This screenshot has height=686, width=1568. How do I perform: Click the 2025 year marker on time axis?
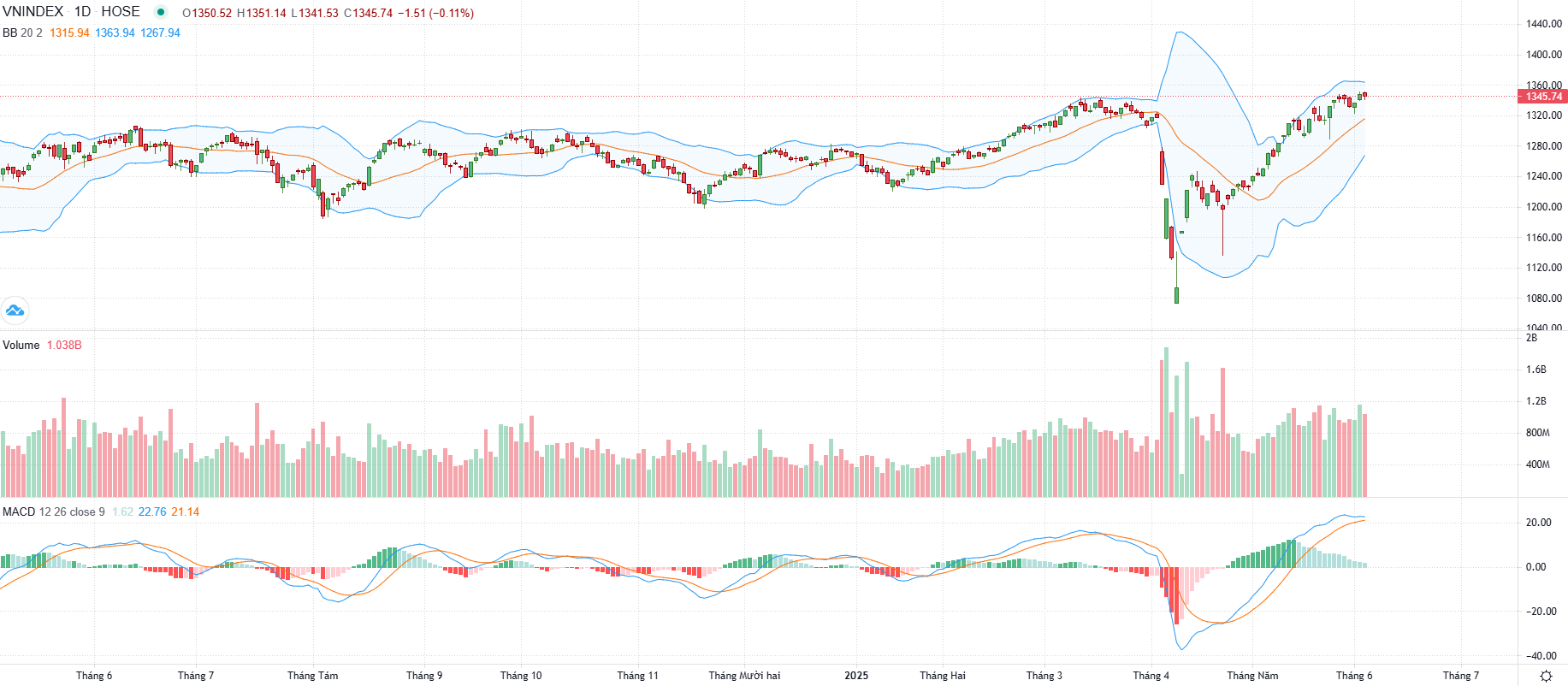(x=856, y=675)
